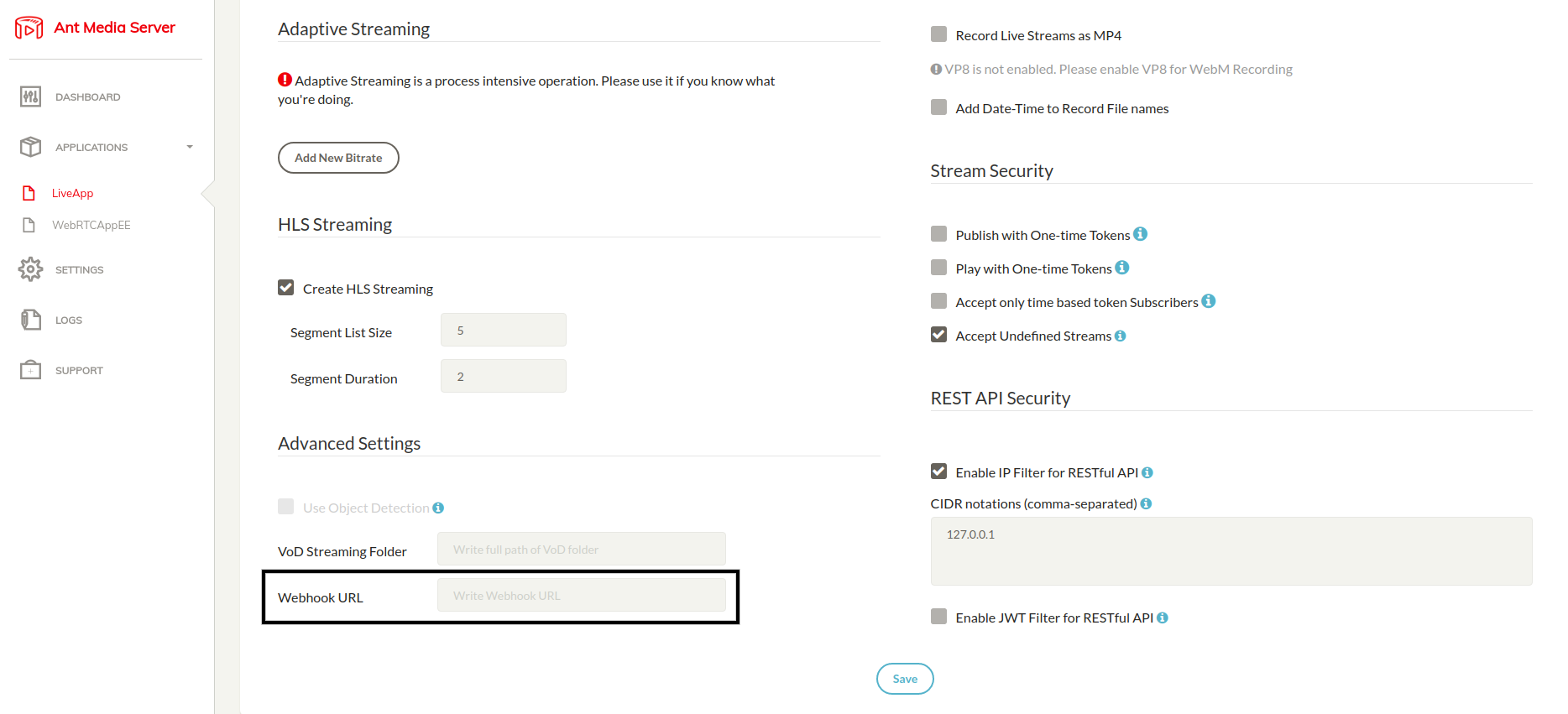Enable Record Live Streams as MP4
Screen dimensions: 1568x714
click(938, 34)
